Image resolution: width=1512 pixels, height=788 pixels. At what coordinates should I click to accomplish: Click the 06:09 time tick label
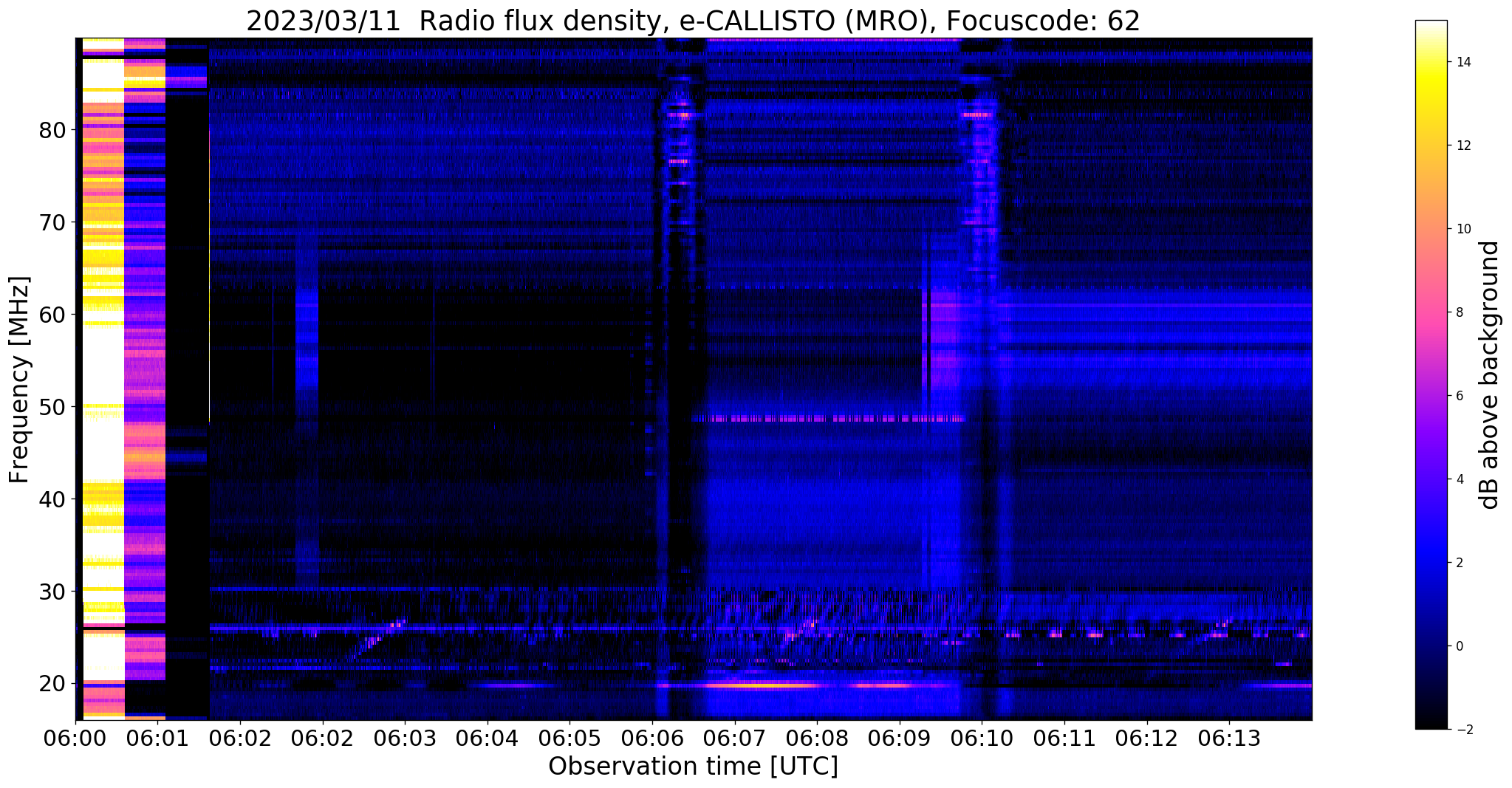900,736
